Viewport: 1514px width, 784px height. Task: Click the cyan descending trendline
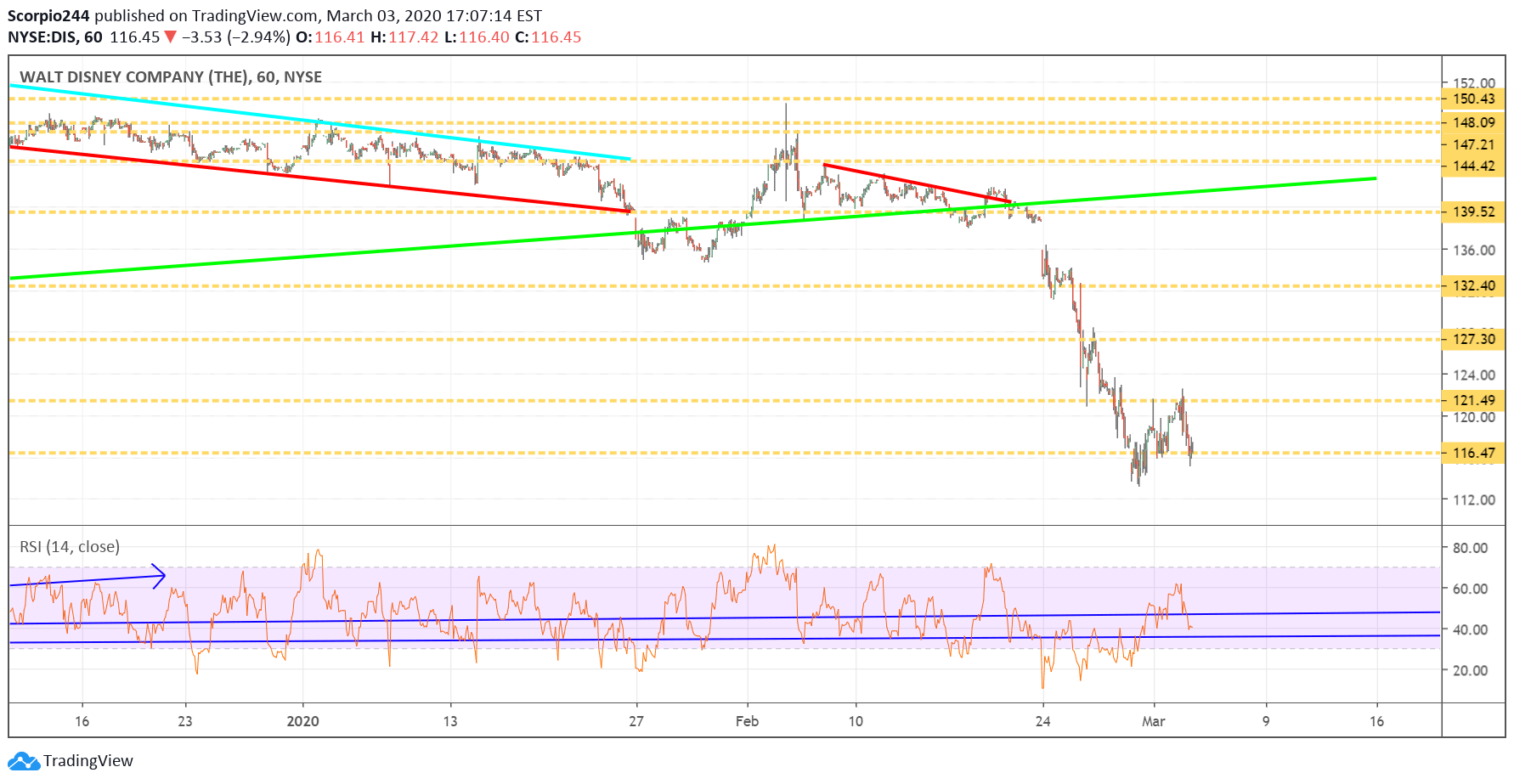(319, 121)
